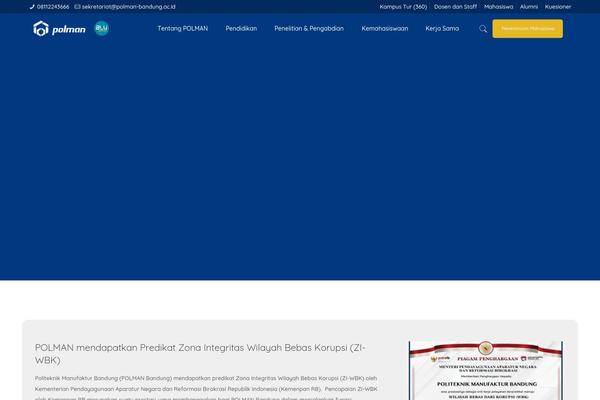Open the Pendidikan menu
This screenshot has height=400, width=600.
(241, 28)
